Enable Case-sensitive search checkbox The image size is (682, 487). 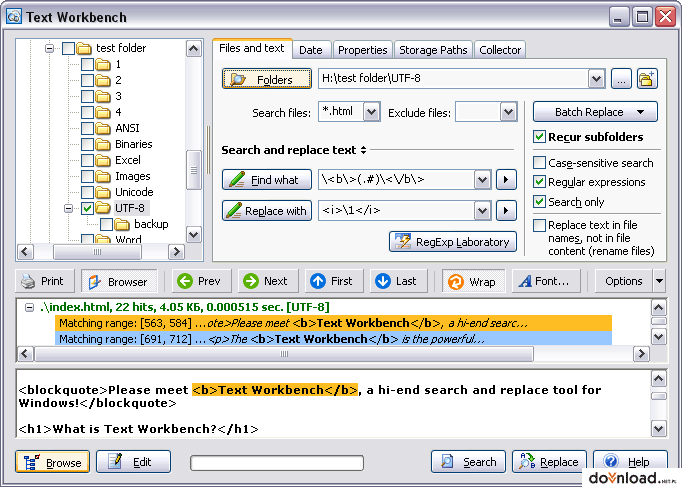point(539,163)
